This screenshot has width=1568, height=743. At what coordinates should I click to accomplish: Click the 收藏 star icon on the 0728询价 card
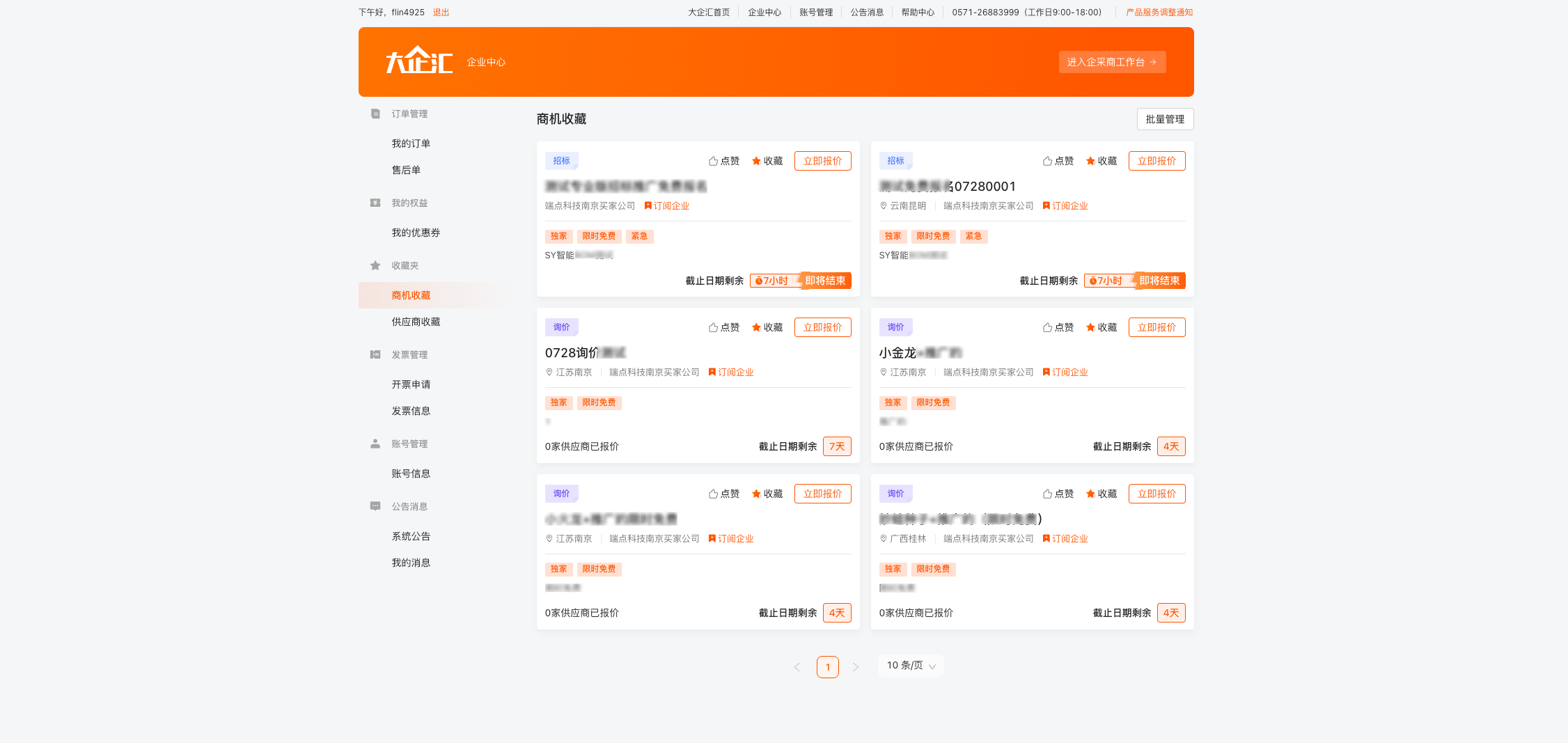tap(755, 327)
